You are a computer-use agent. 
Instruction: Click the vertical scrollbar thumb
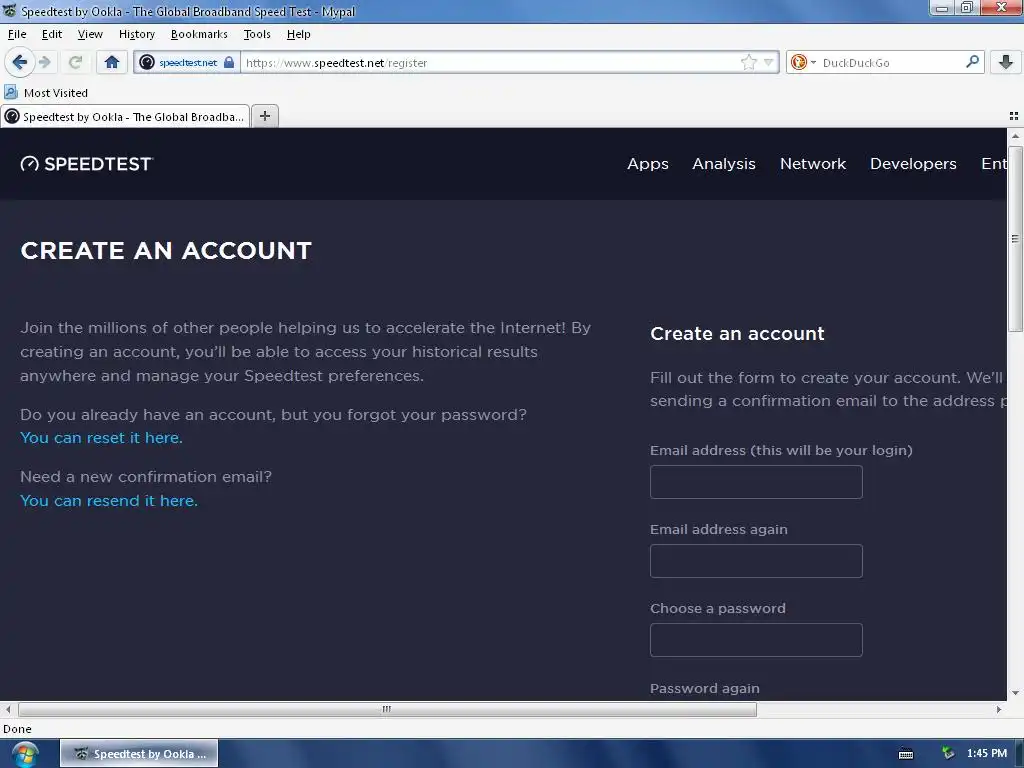(1015, 238)
